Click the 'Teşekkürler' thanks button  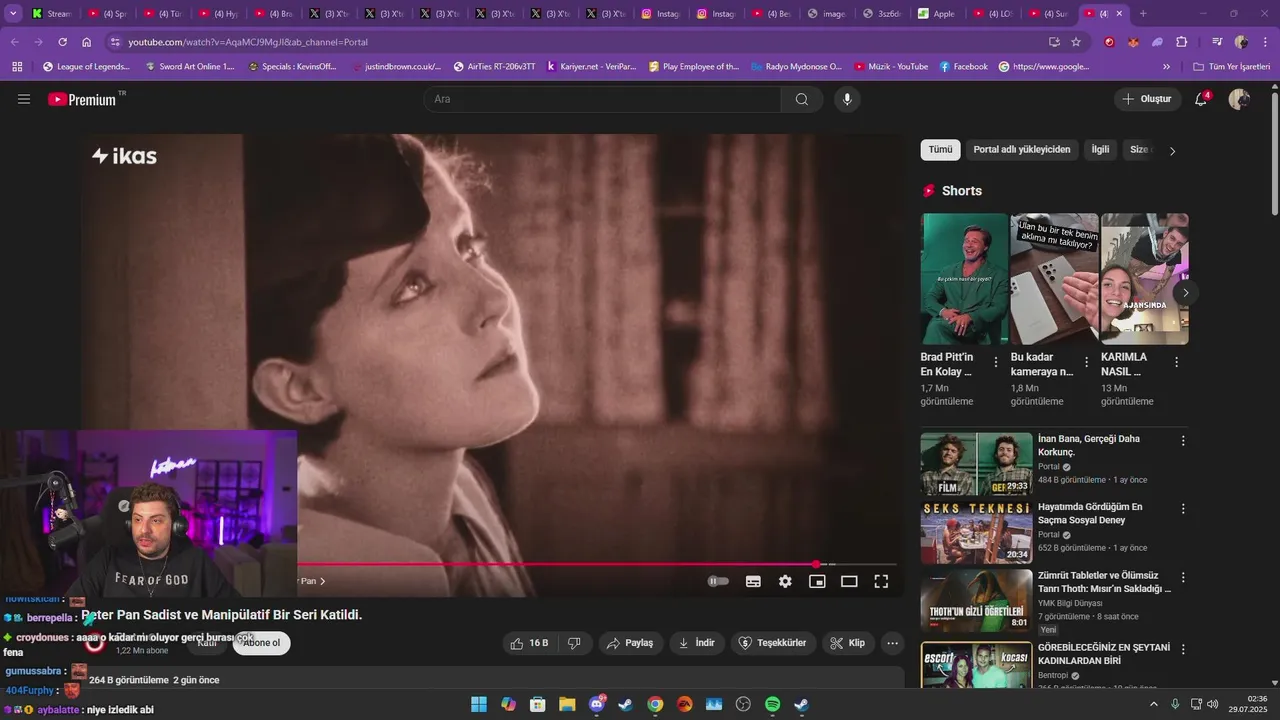tap(773, 643)
